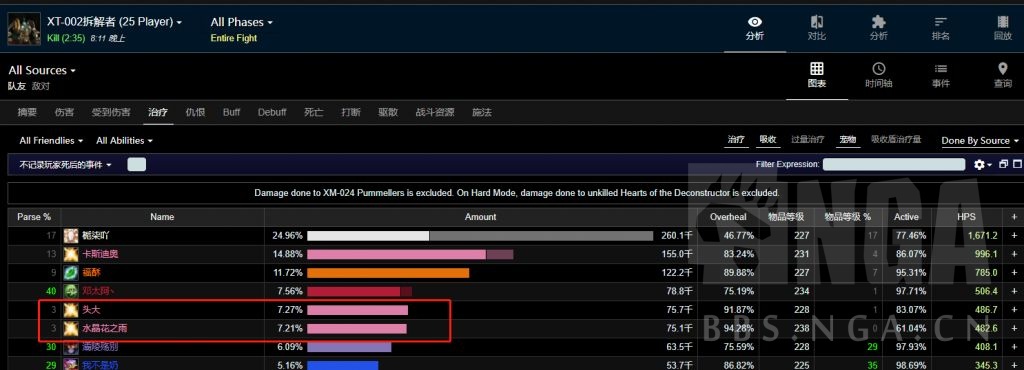The image size is (1024, 370).
Task: Click the restore-window icon beside the gear
Action: click(x=1004, y=164)
